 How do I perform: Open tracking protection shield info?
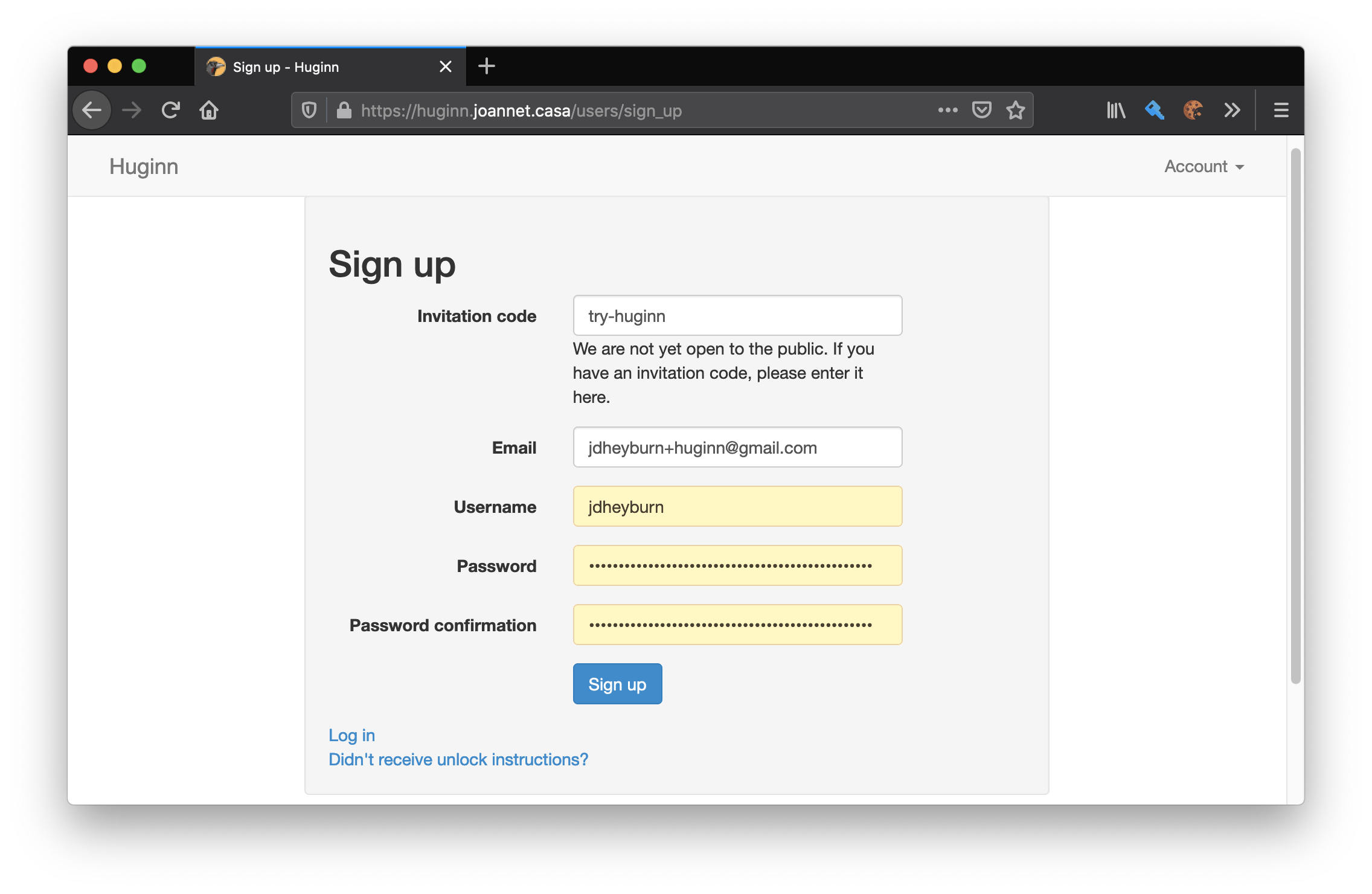pyautogui.click(x=309, y=111)
